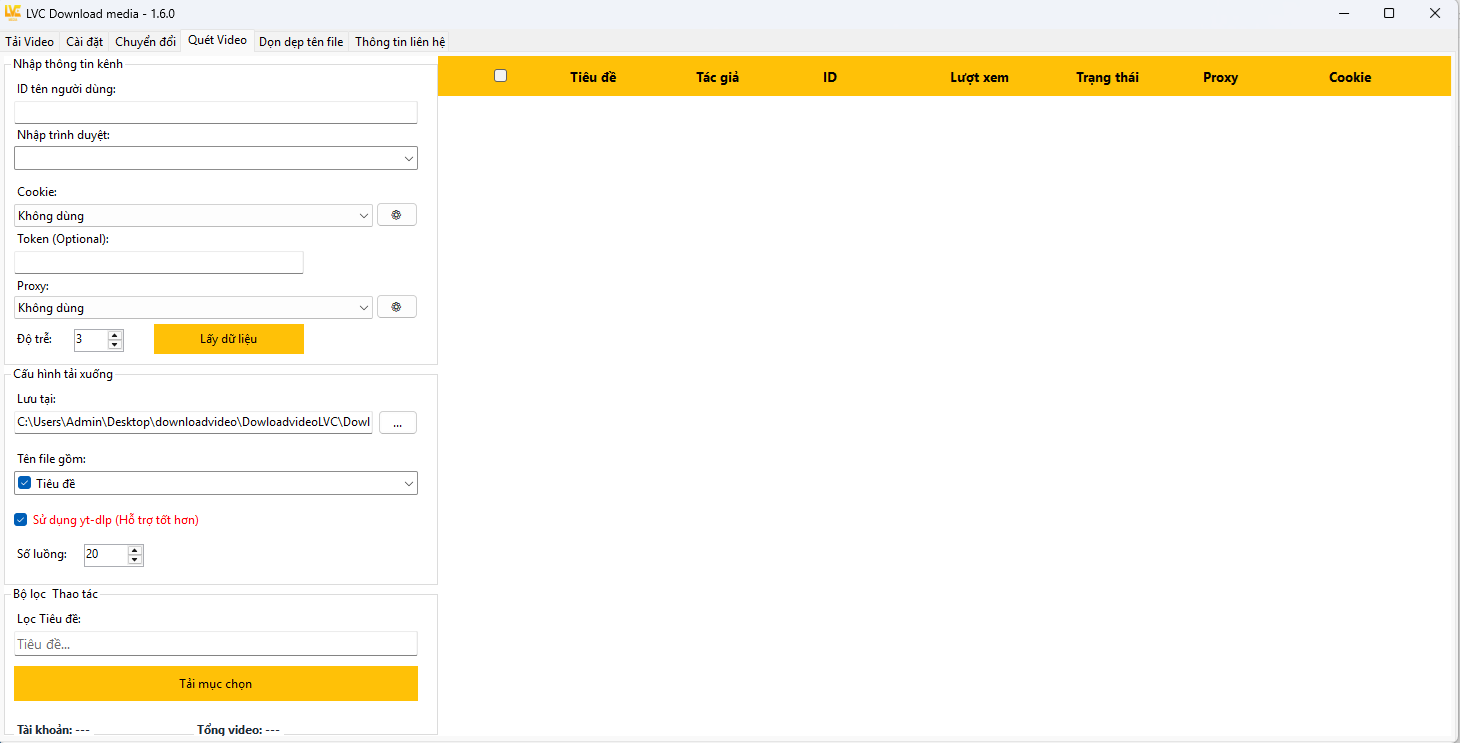This screenshot has height=743, width=1460.
Task: Click the gear icon next to Cookie dropdown
Action: tap(396, 215)
